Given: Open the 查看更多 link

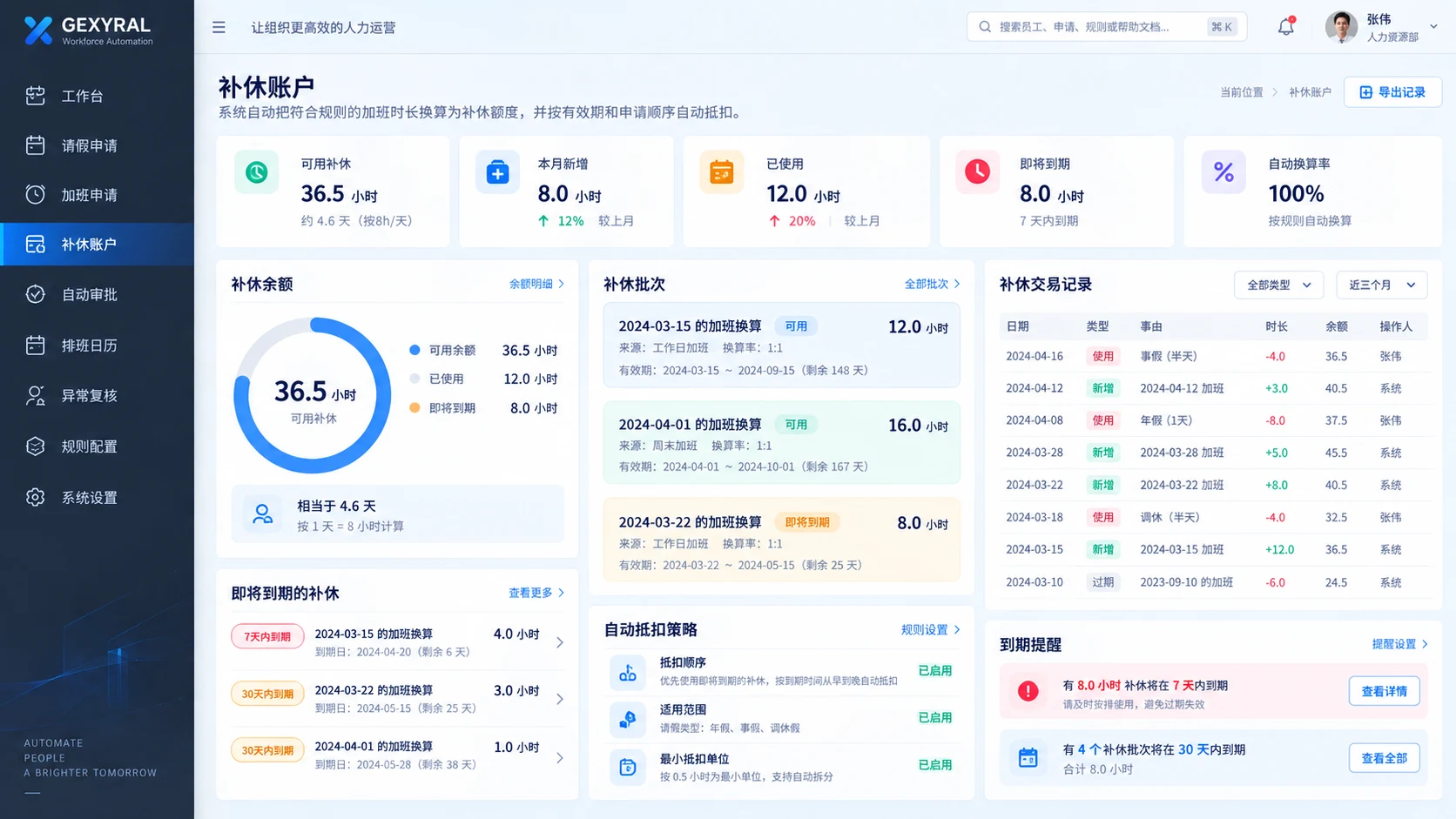Looking at the screenshot, I should [x=536, y=593].
